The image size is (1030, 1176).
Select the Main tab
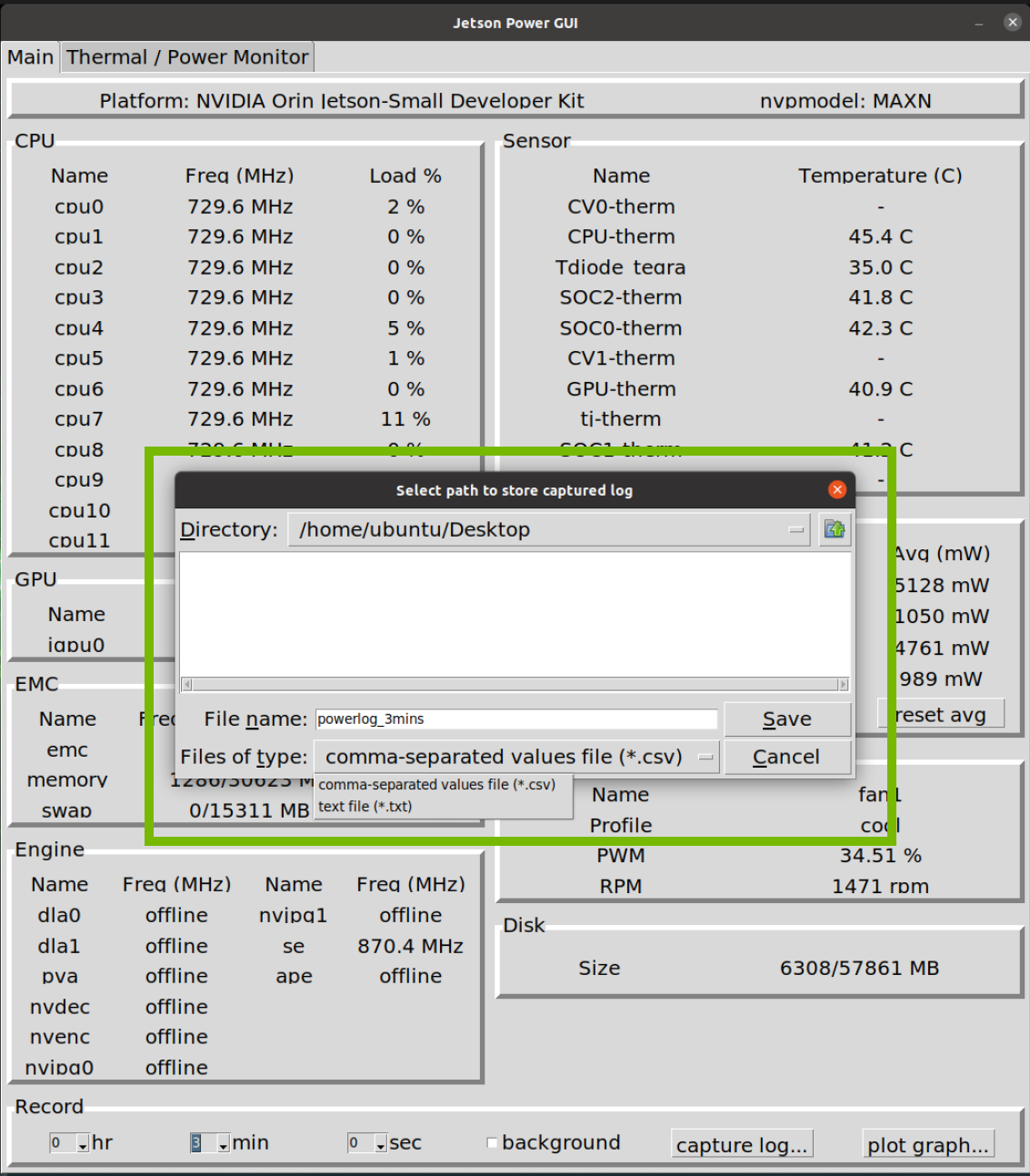pos(30,57)
